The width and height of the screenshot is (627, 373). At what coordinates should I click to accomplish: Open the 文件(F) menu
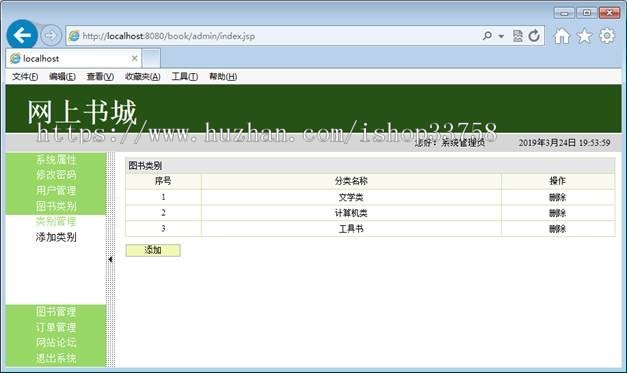[25, 77]
